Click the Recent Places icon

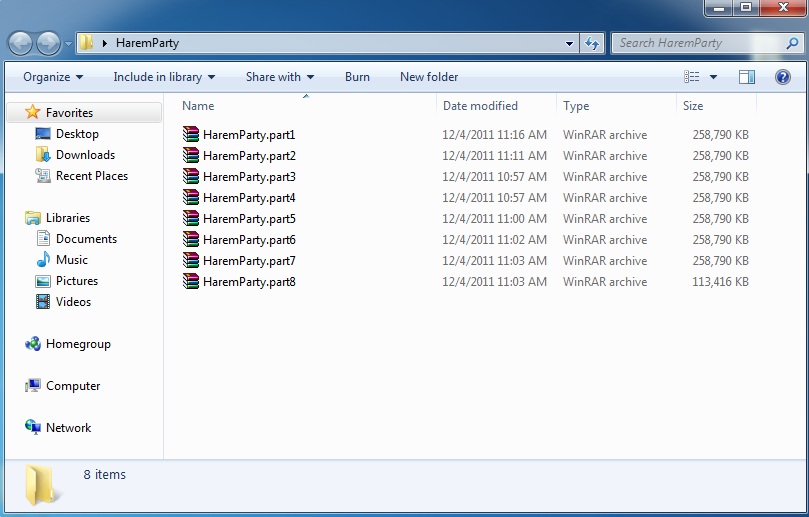coord(43,176)
